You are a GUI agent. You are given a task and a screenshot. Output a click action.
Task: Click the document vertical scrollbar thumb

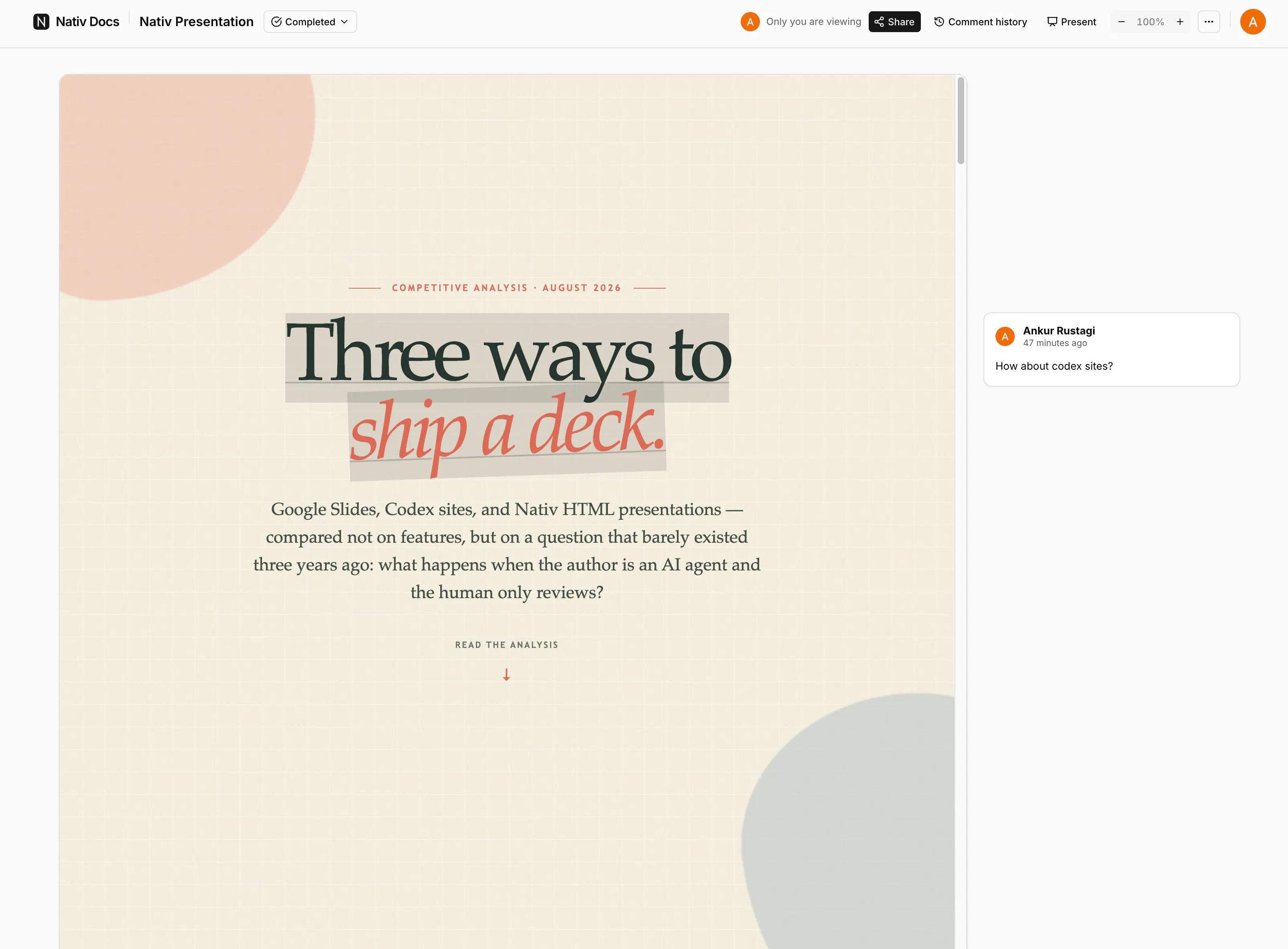coord(961,121)
